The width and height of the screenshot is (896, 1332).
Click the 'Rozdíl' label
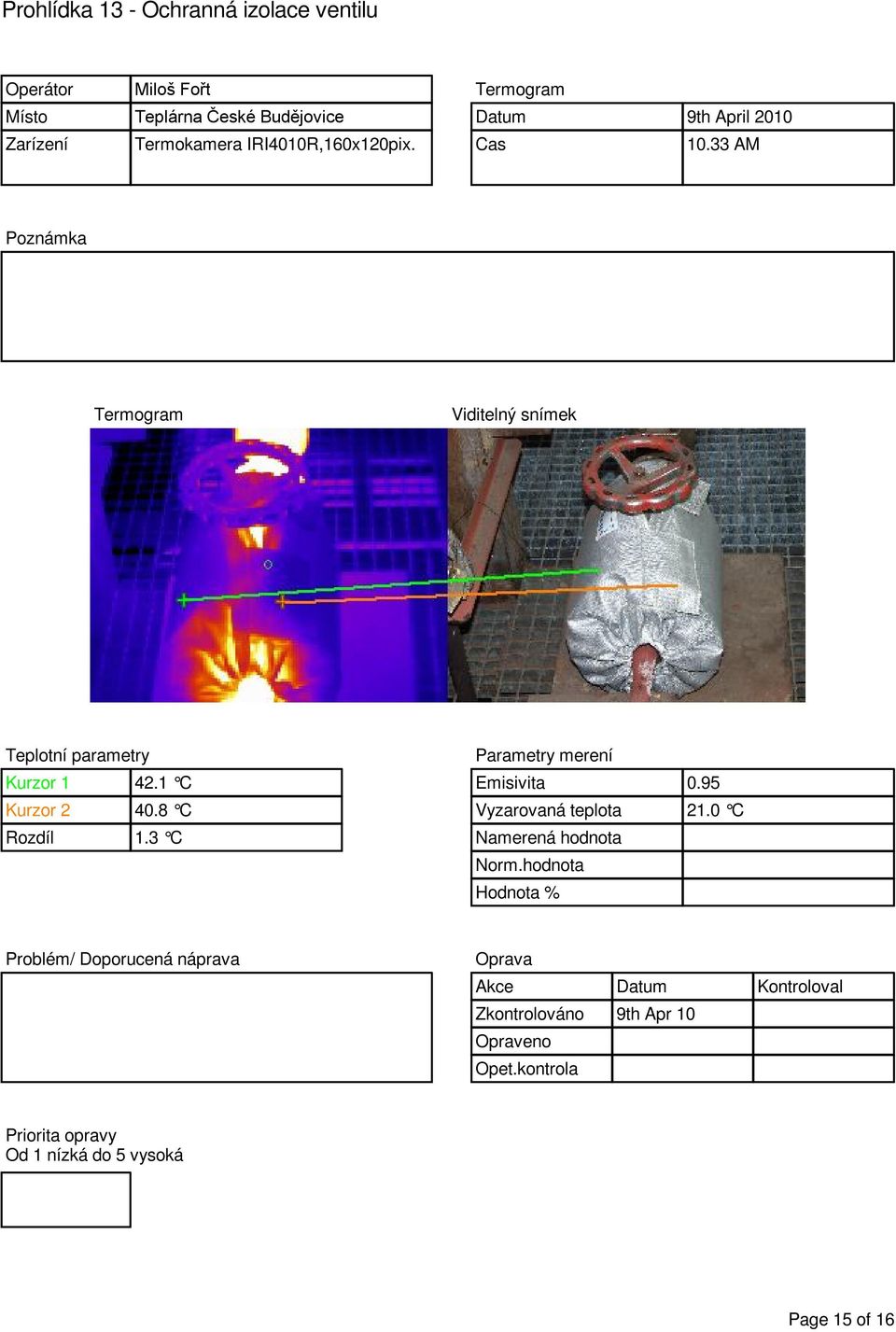[30, 837]
